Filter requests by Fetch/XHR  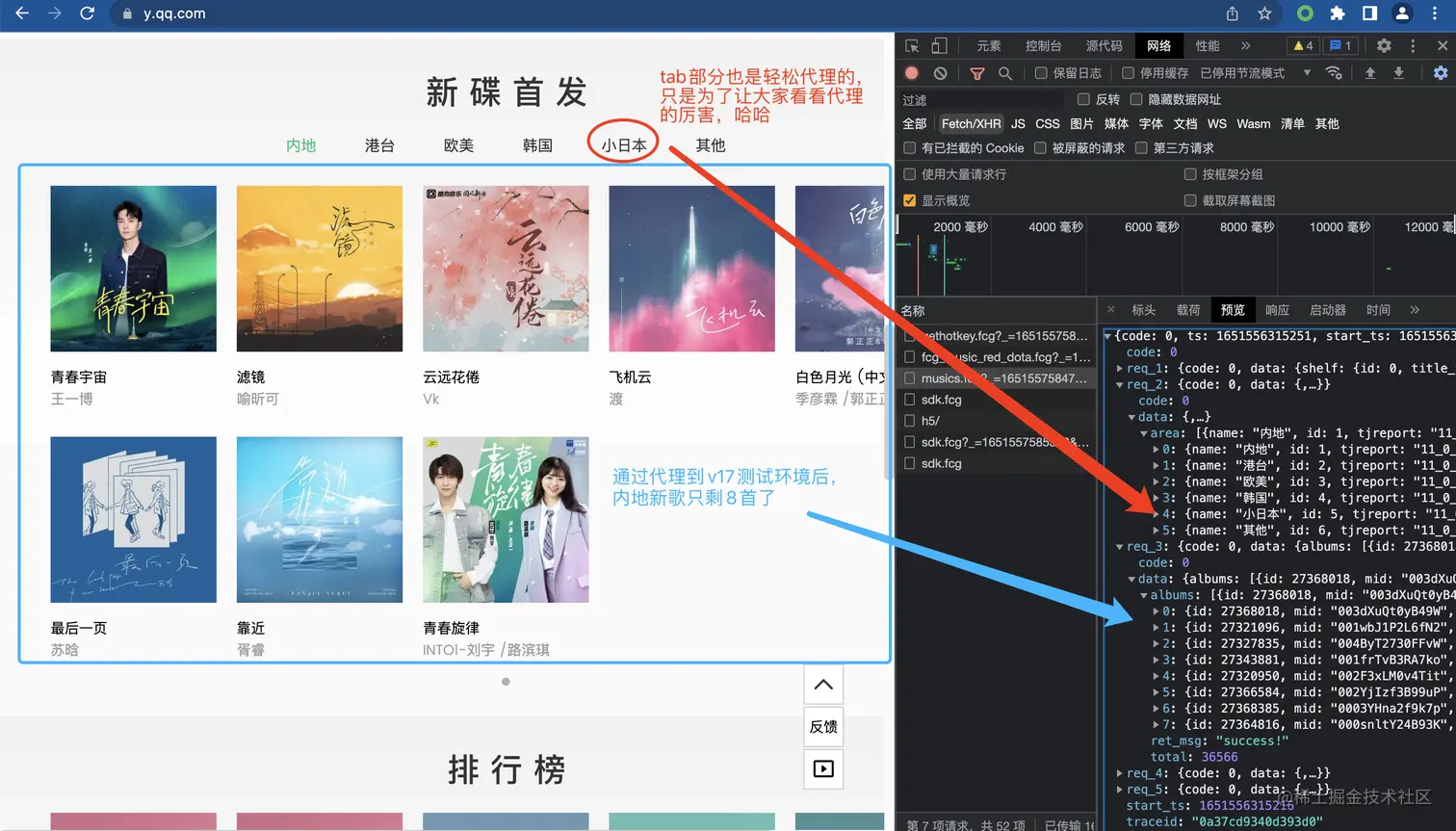(x=971, y=123)
